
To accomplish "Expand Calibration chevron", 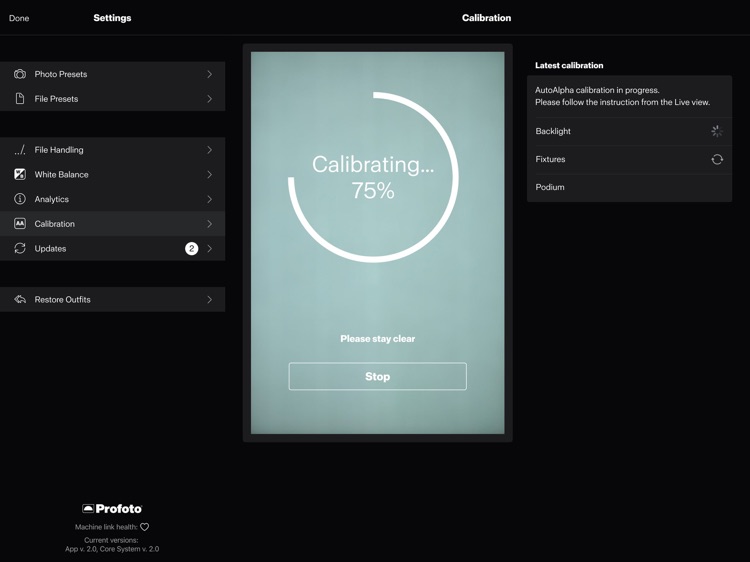I will click(x=210, y=223).
